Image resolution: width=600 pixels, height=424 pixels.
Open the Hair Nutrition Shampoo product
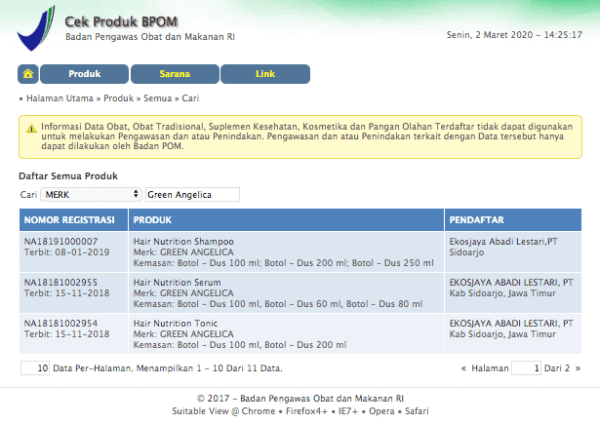(183, 241)
